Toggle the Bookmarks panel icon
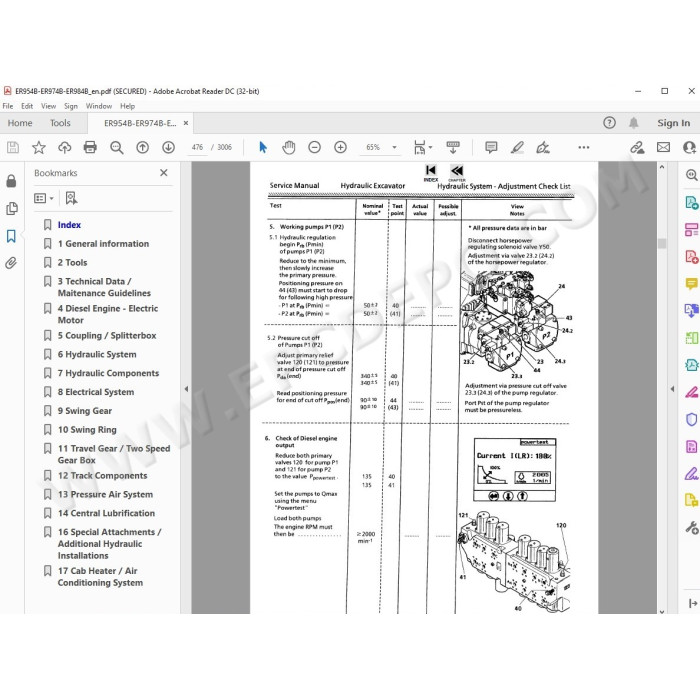This screenshot has height=700, width=700. point(11,236)
